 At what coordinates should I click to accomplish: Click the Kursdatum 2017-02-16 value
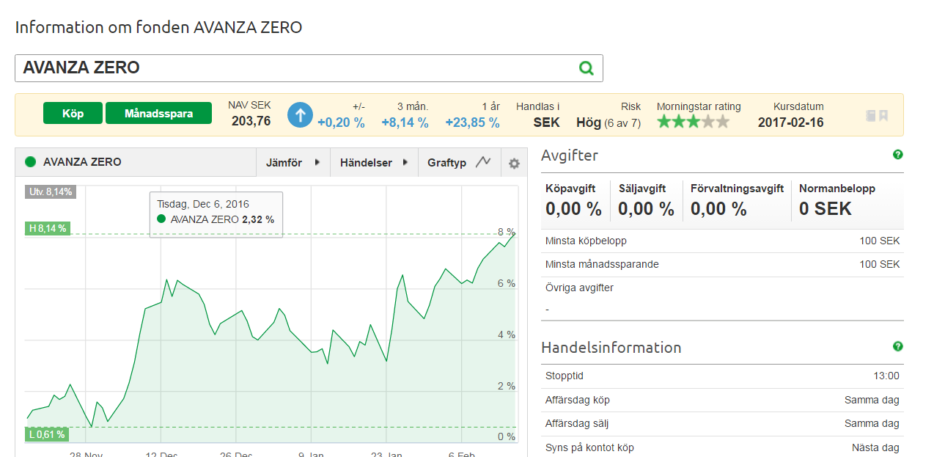[x=791, y=123]
